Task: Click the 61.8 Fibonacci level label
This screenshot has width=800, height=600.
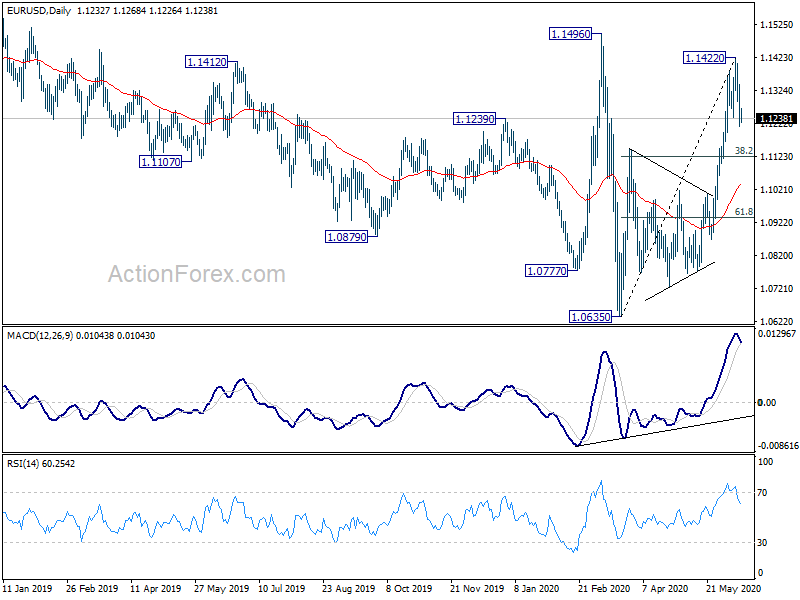Action: pos(743,212)
